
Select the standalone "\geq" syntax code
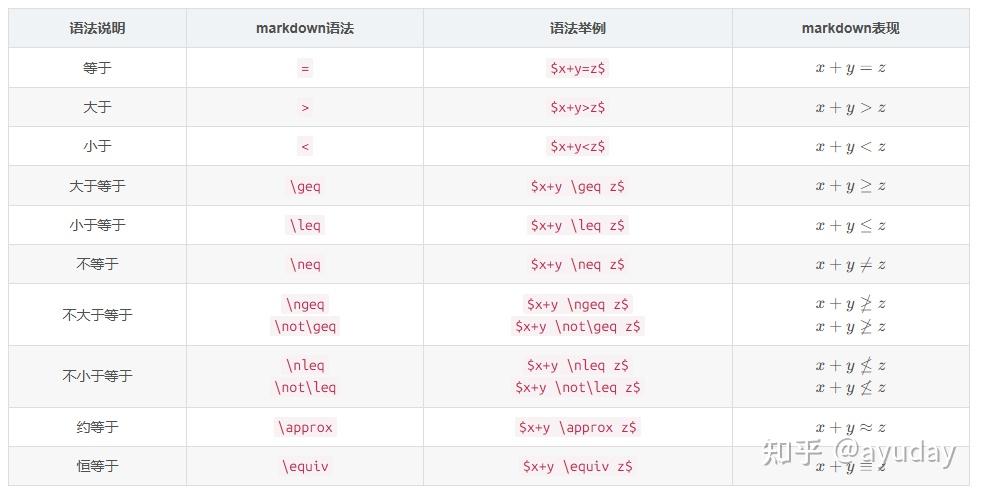(305, 186)
